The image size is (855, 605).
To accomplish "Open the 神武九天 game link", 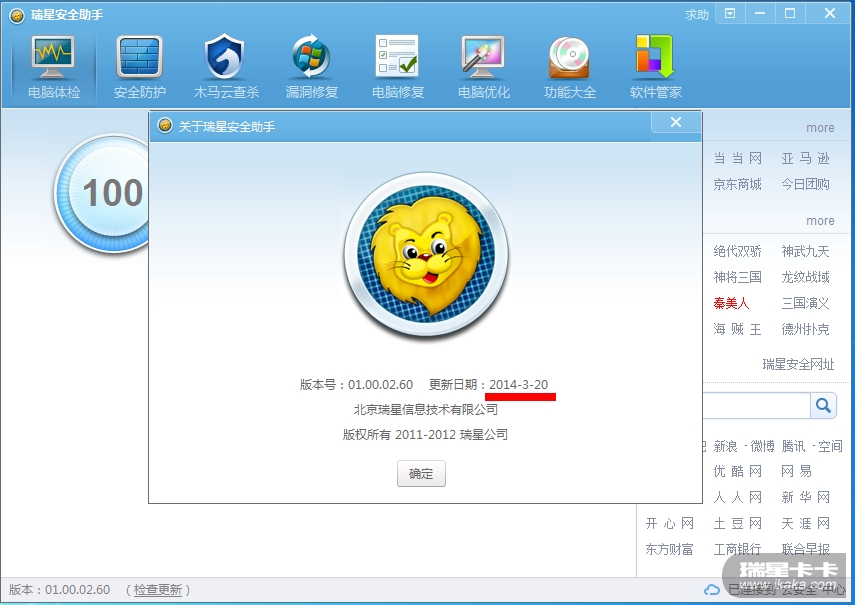I will tap(805, 251).
